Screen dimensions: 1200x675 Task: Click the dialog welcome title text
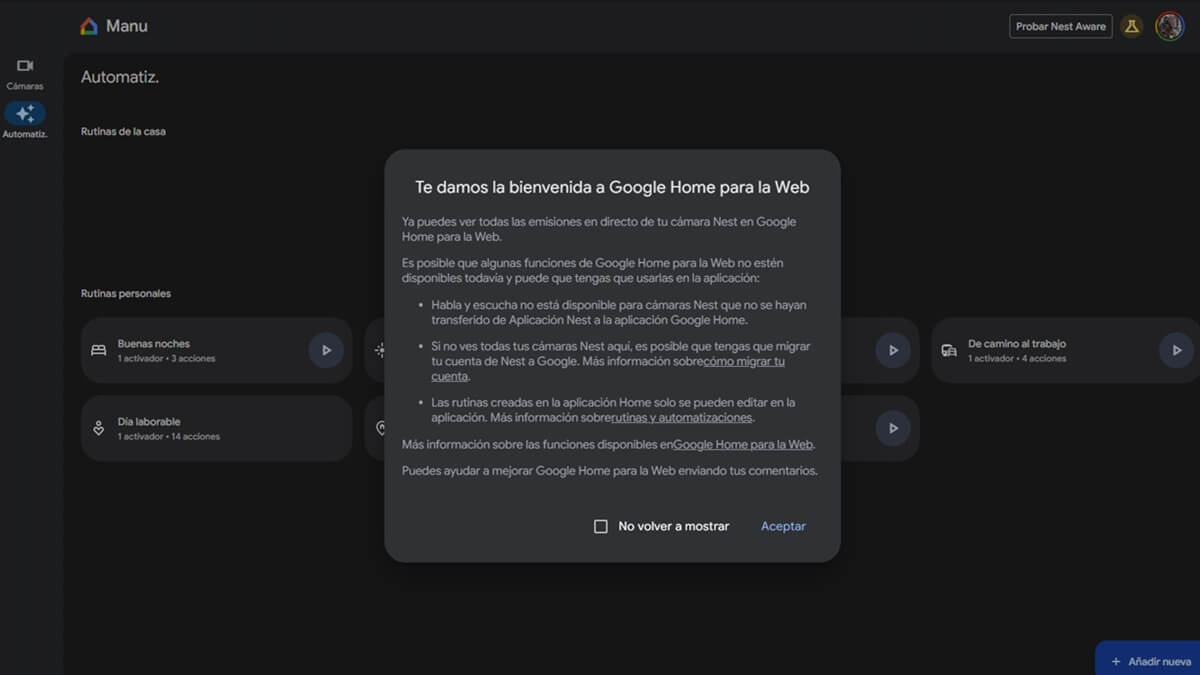pos(612,187)
